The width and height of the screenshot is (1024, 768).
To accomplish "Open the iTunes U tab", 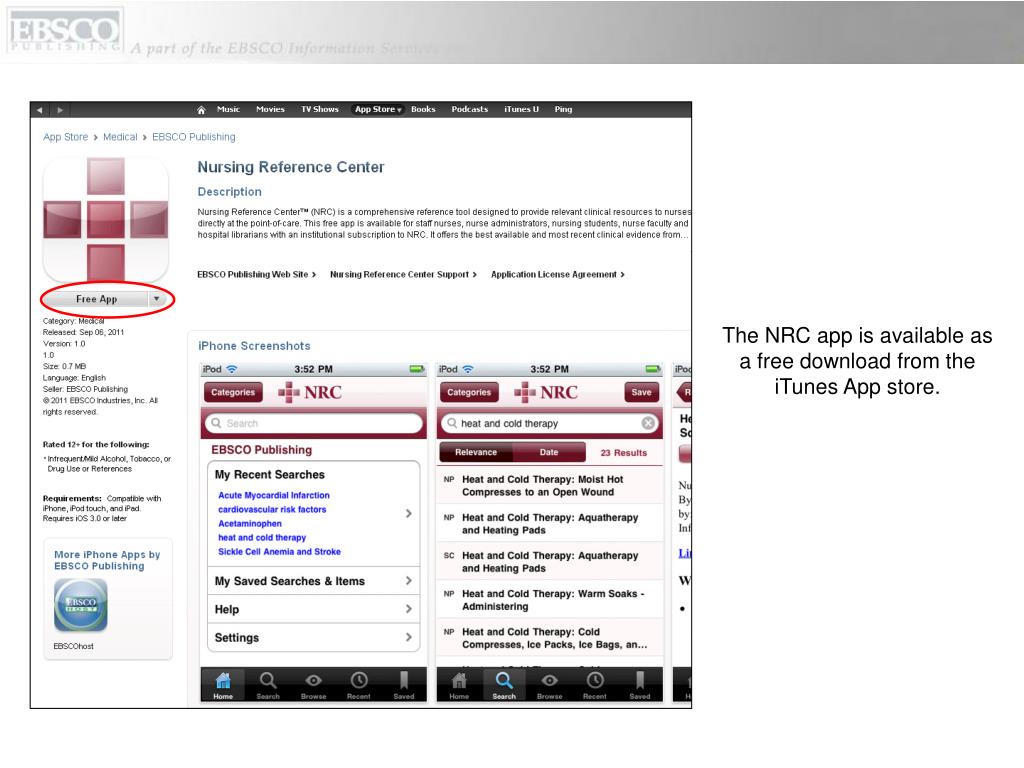I will coord(521,110).
